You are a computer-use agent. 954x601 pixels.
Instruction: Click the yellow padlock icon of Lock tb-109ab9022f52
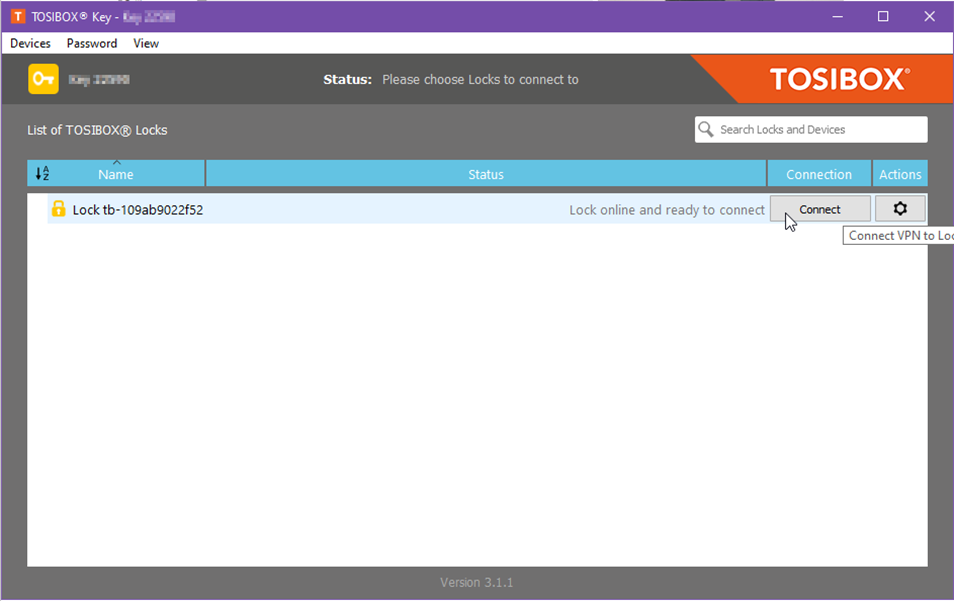(x=58, y=209)
